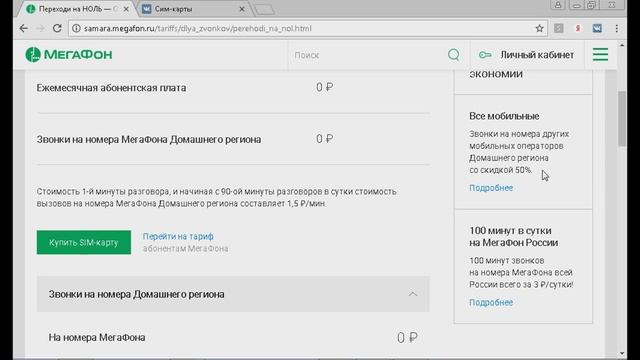Open a new browser tab
Viewport: 640px width, 360px height.
tap(264, 9)
